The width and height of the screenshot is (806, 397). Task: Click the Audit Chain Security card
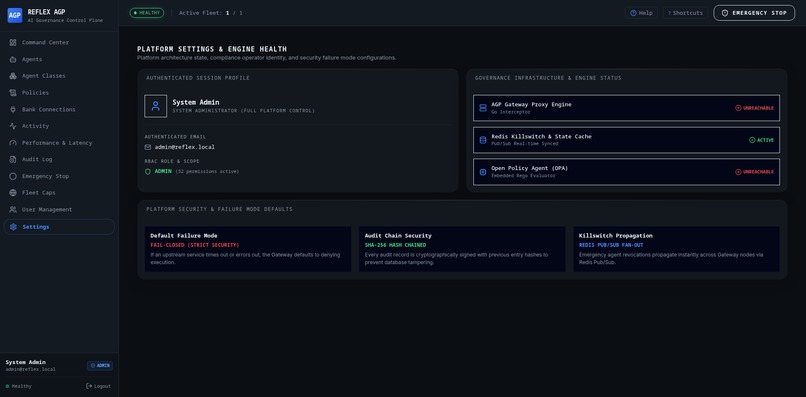coord(462,249)
